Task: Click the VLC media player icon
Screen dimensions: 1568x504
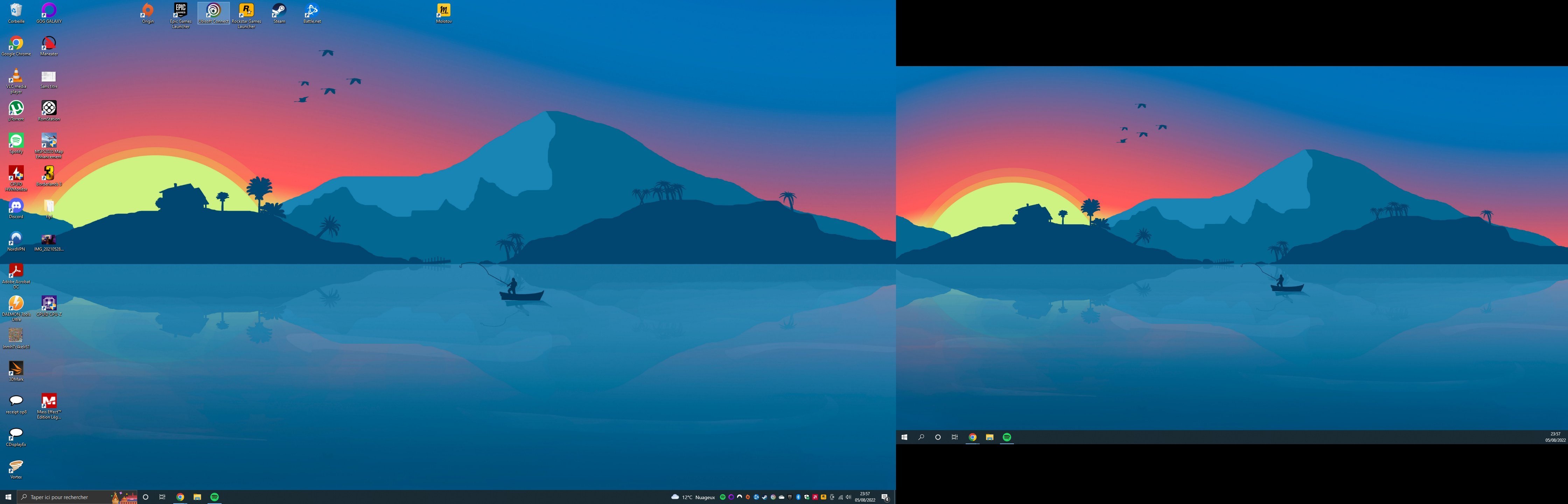Action: click(x=16, y=76)
